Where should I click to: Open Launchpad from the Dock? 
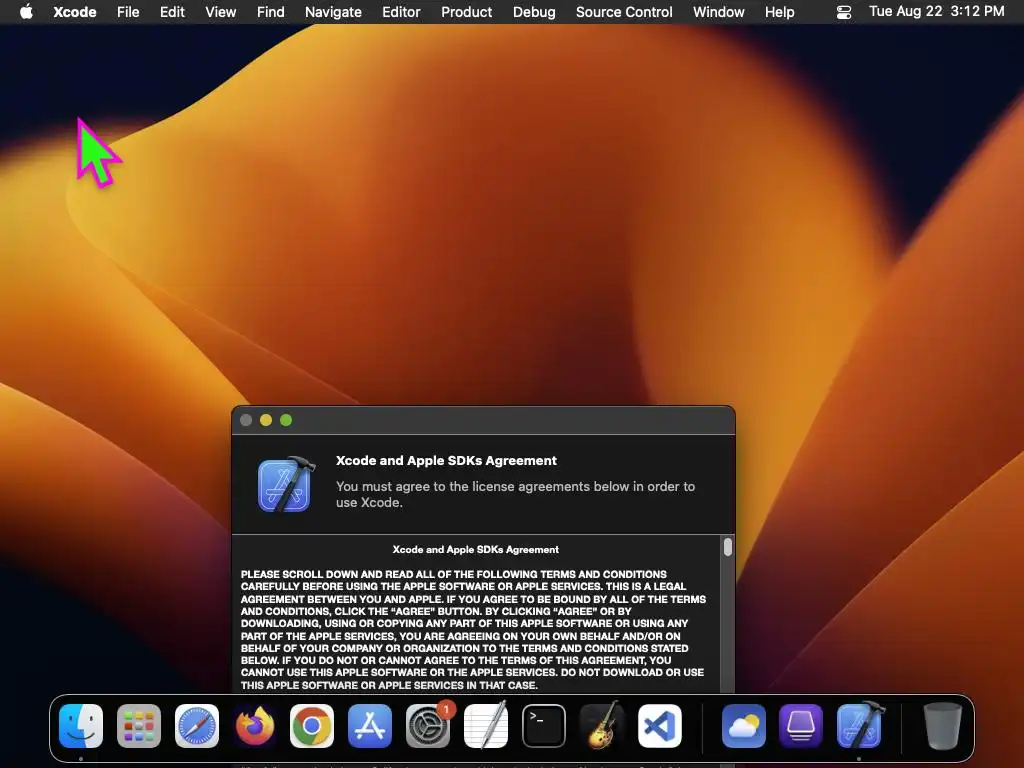coord(138,726)
